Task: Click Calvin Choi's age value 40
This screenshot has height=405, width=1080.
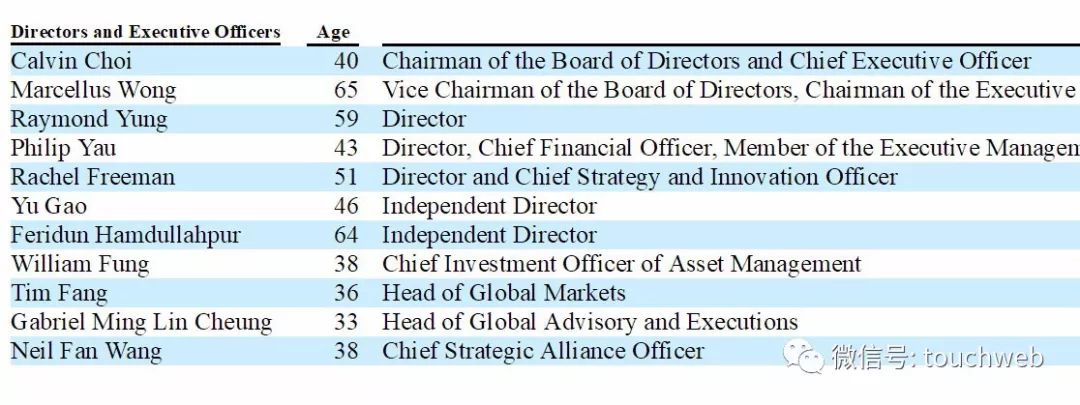Action: pos(346,61)
